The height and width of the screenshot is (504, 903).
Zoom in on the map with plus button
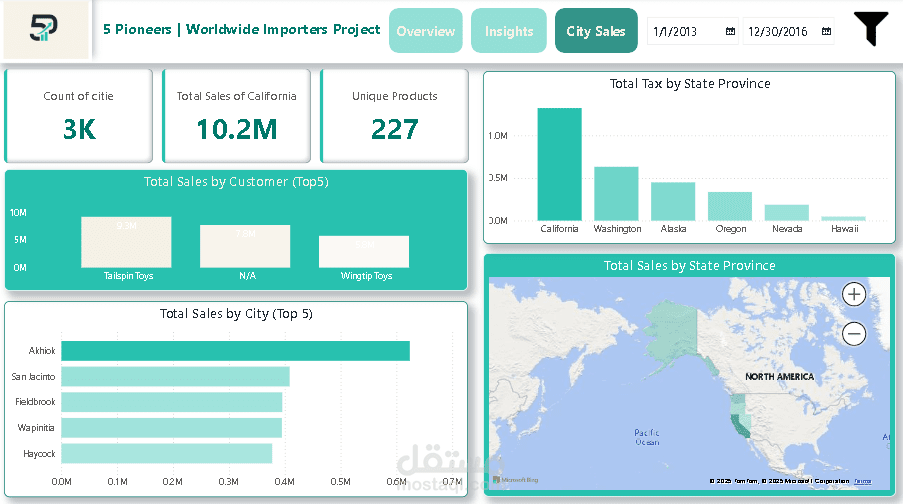[854, 294]
